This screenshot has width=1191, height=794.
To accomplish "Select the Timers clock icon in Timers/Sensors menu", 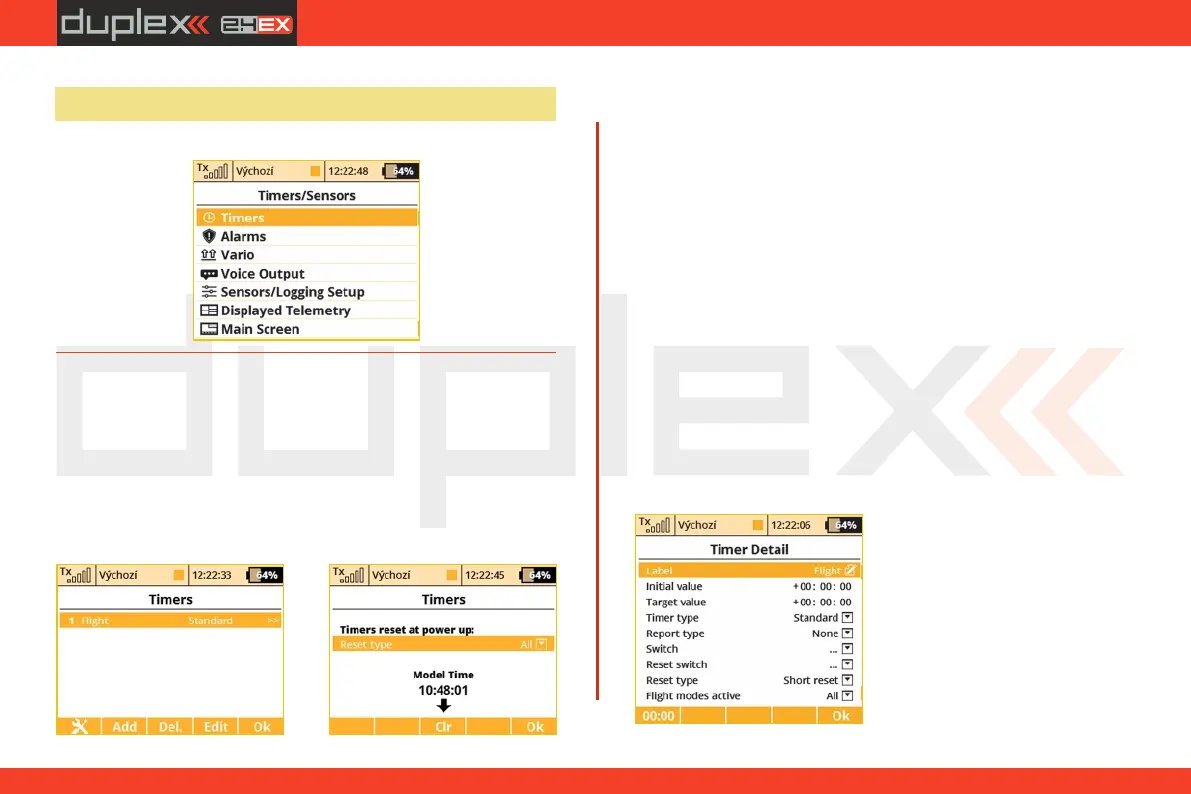I will pyautogui.click(x=209, y=217).
